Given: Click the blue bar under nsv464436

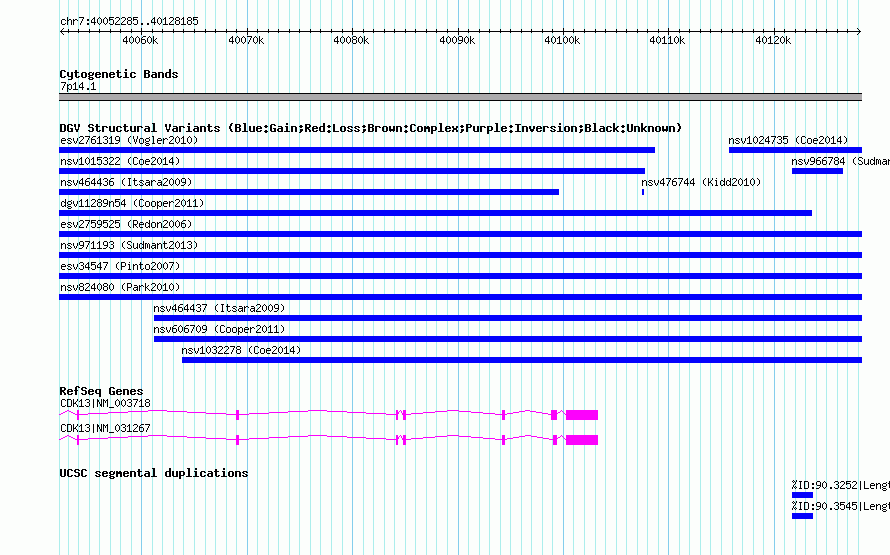Looking at the screenshot, I should coord(309,192).
